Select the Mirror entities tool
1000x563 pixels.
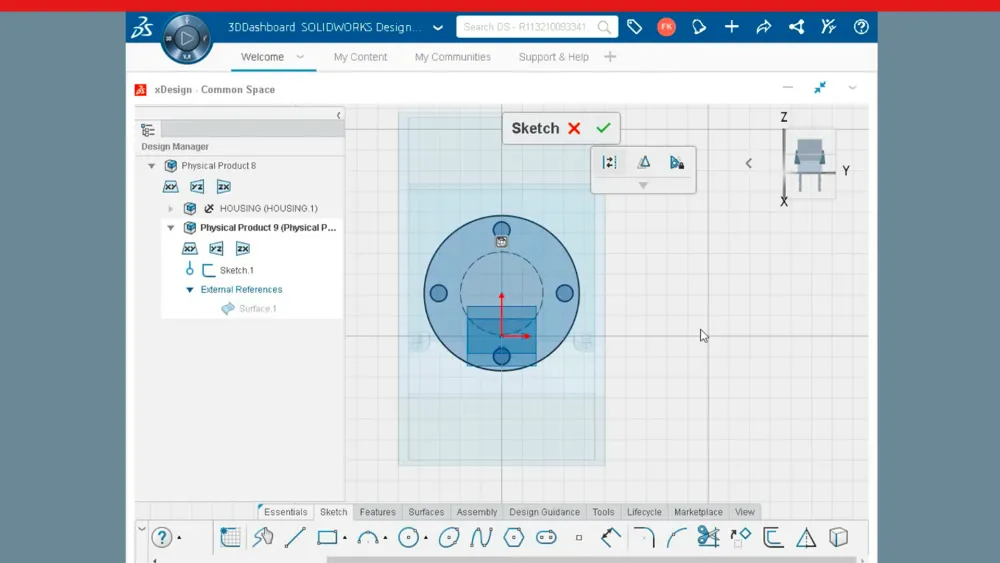point(806,537)
